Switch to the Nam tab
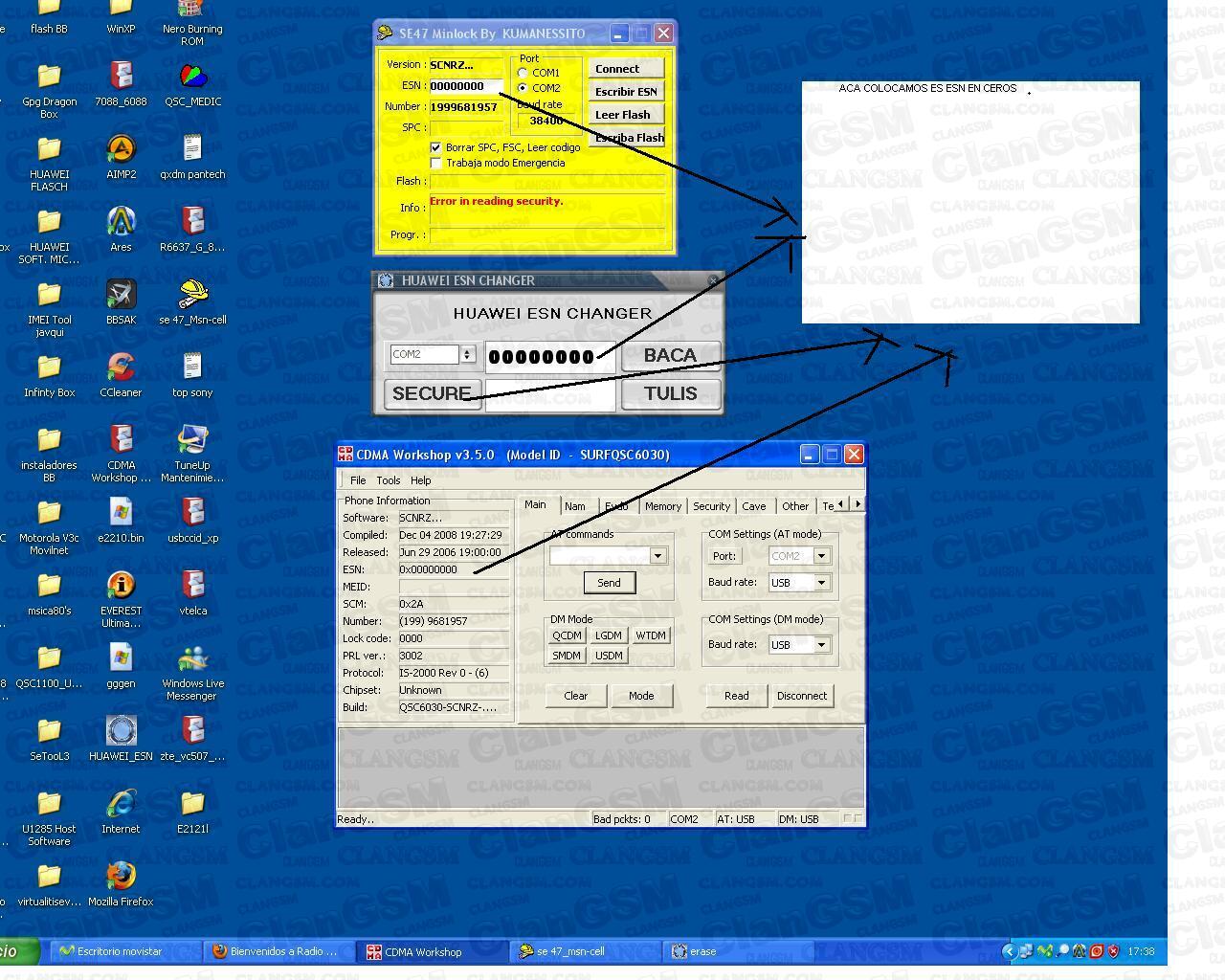Screen dimensions: 1225x980 pos(575,506)
